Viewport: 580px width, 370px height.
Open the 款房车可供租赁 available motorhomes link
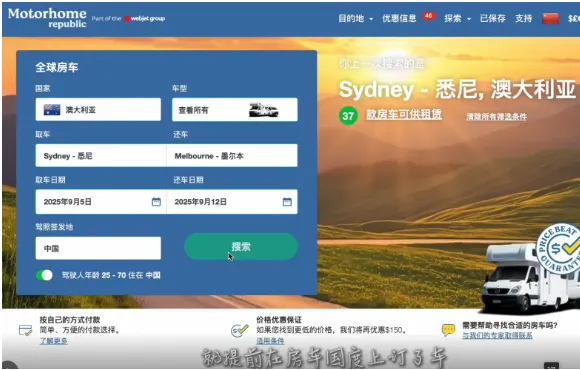[x=404, y=115]
